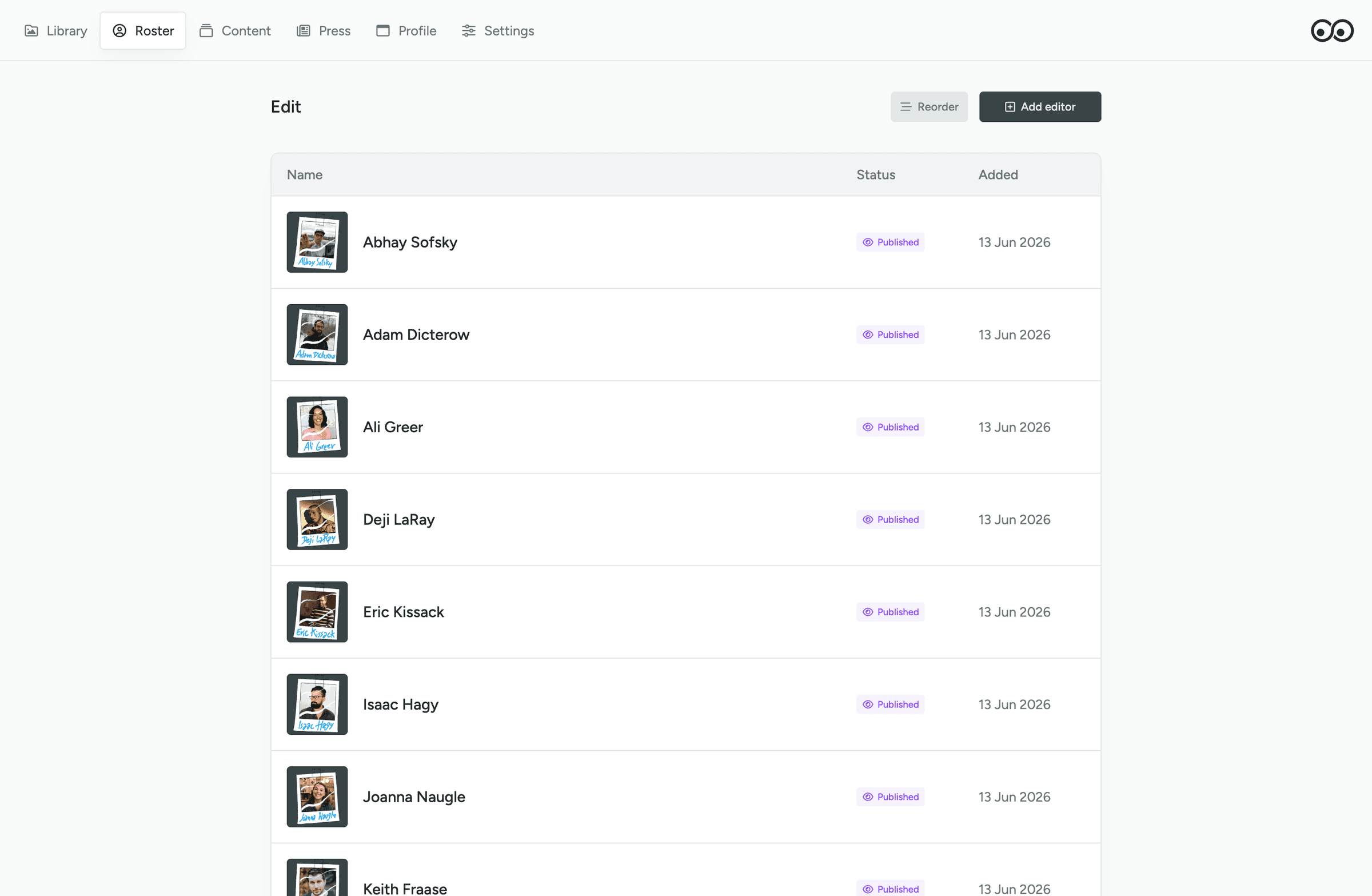The width and height of the screenshot is (1372, 896).
Task: Select the Deji LaRay name
Action: (x=399, y=520)
